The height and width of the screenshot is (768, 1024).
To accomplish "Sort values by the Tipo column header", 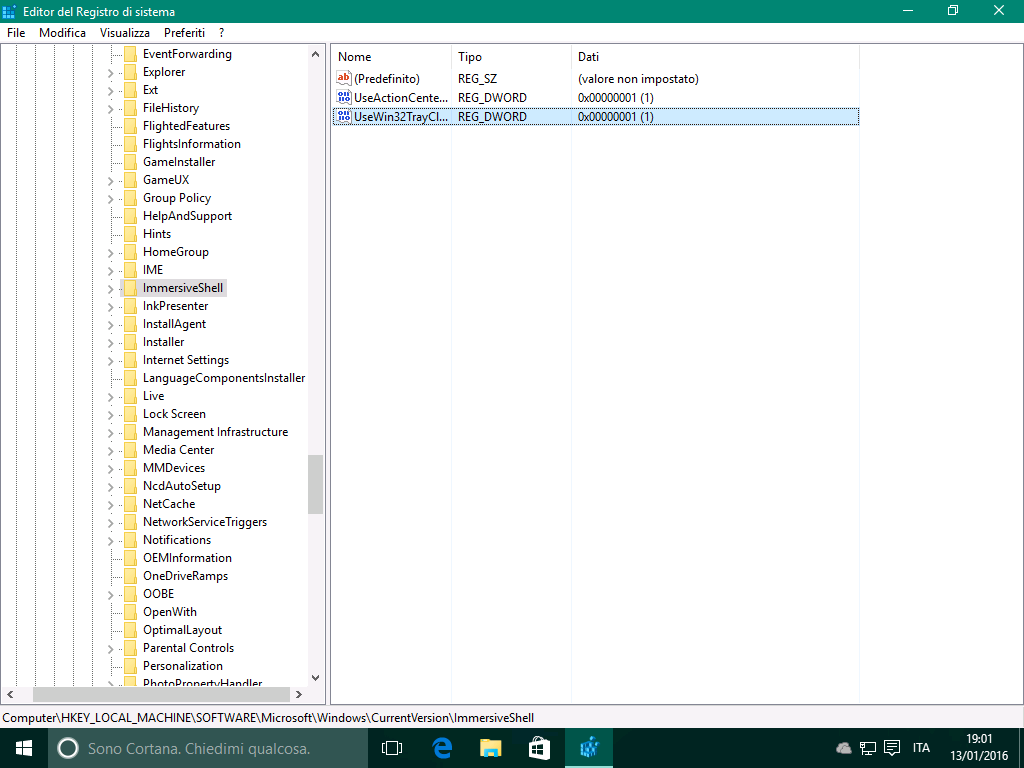I will coord(511,57).
